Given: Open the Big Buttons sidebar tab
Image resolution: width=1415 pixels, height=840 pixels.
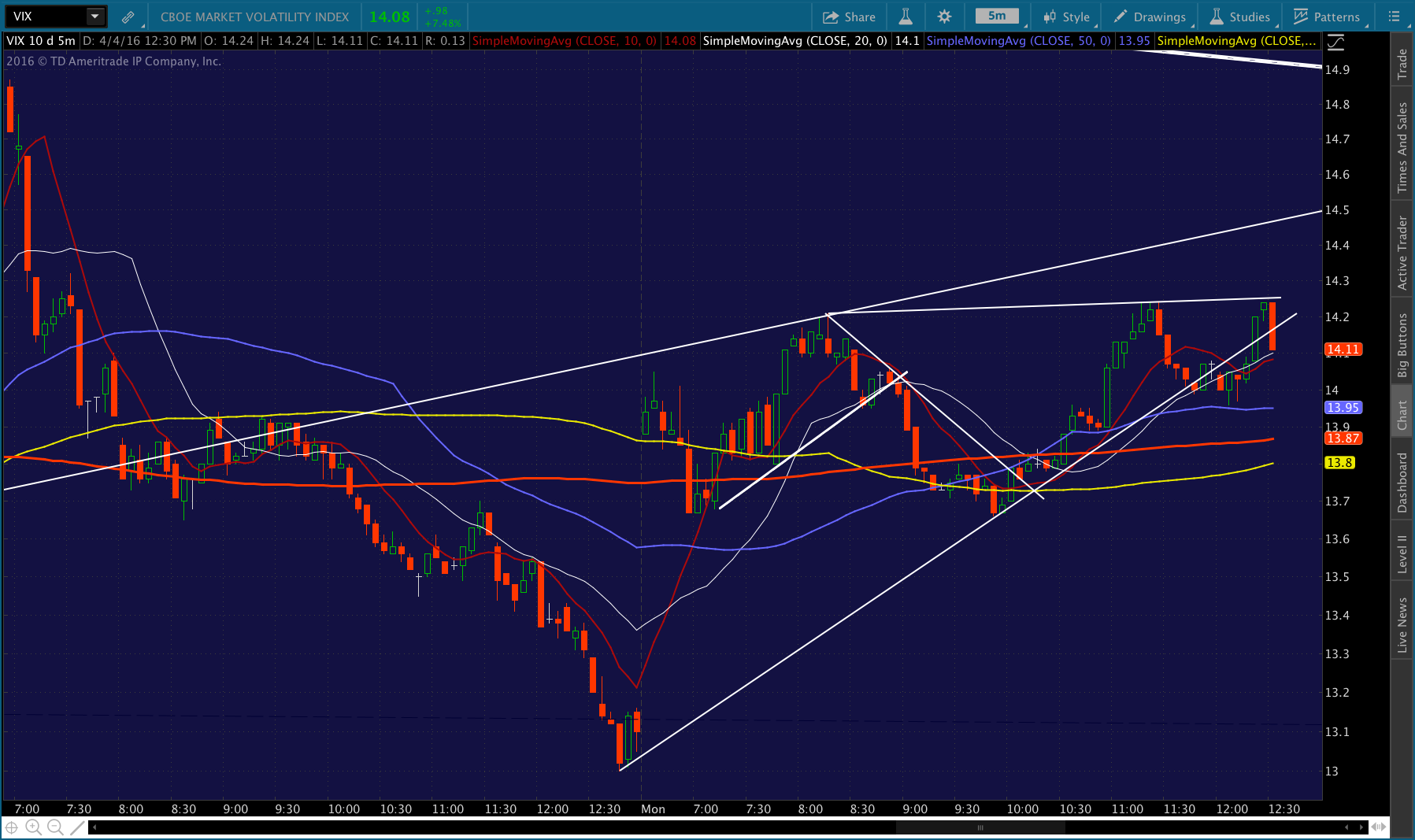Looking at the screenshot, I should point(1402,345).
